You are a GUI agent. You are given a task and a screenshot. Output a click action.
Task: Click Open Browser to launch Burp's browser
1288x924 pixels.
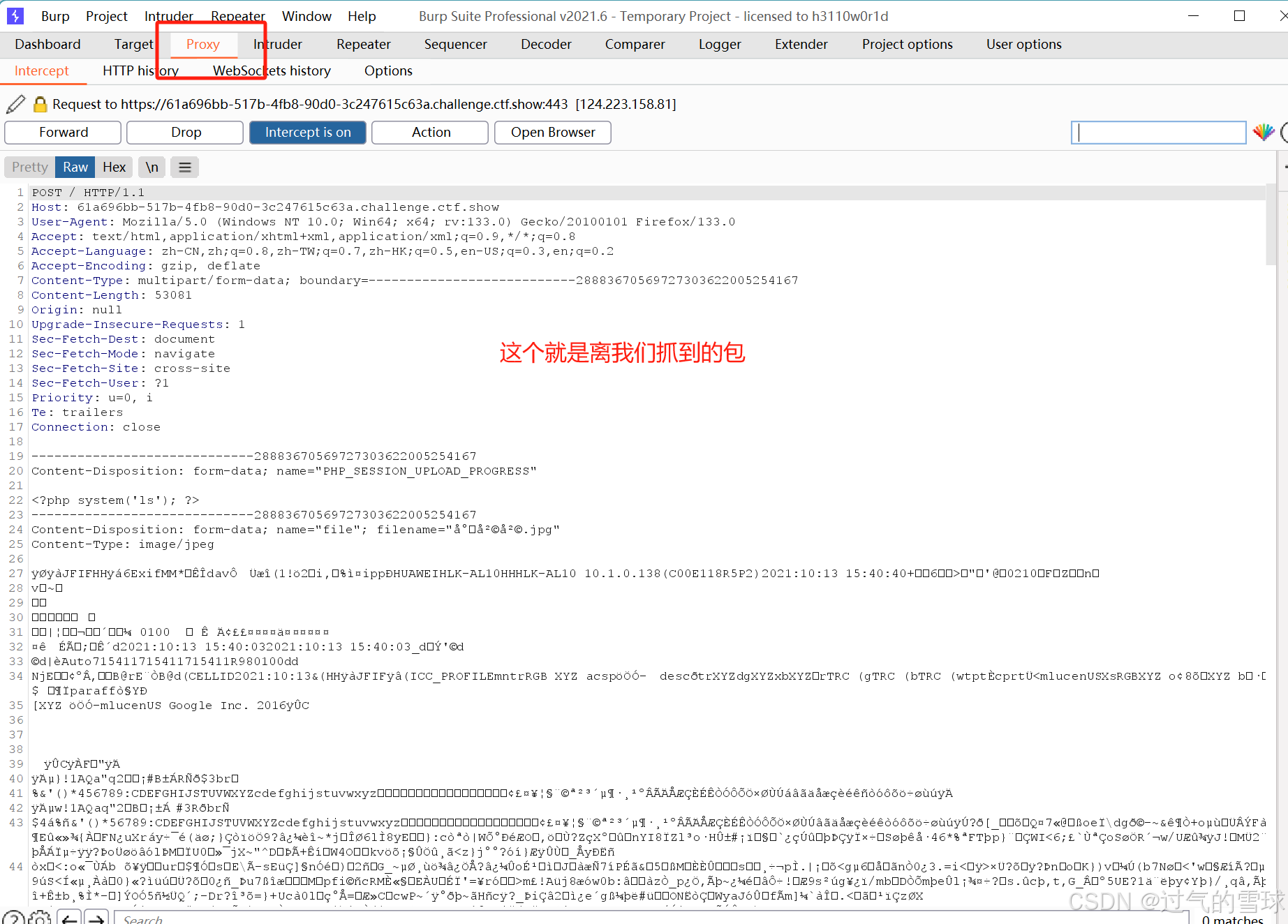tap(552, 132)
